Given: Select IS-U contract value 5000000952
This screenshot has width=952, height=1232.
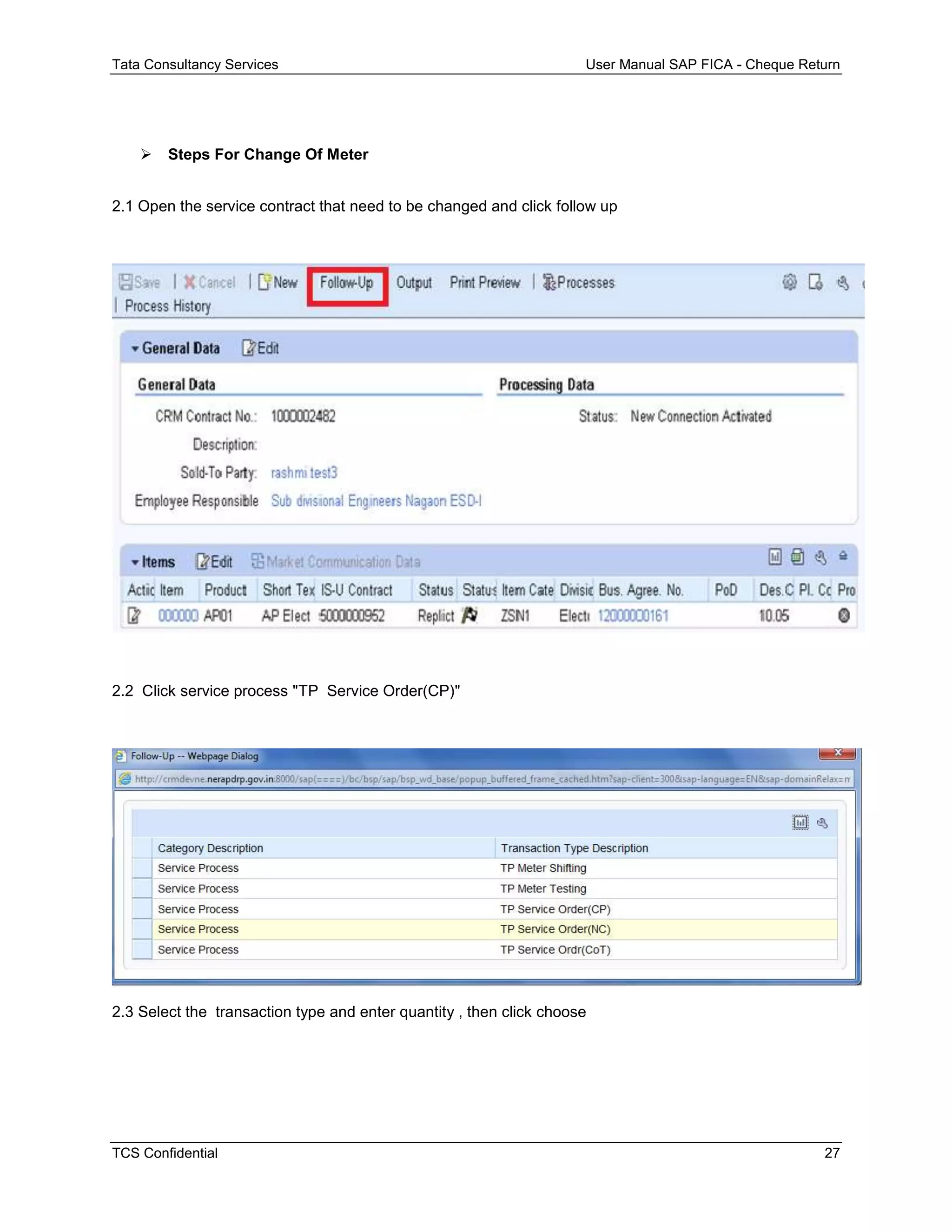Looking at the screenshot, I should point(352,616).
